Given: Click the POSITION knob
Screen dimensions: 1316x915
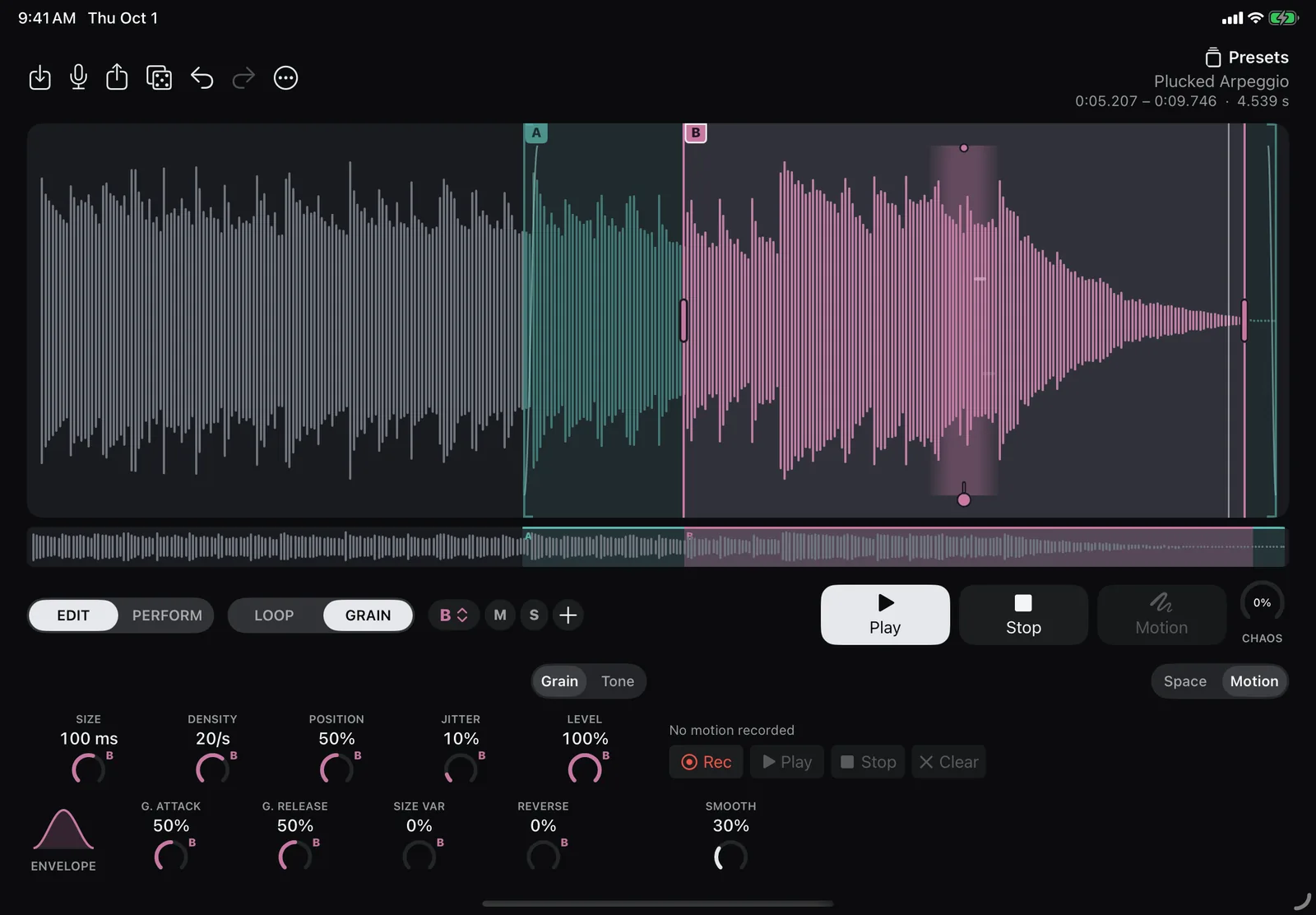Looking at the screenshot, I should tap(336, 769).
